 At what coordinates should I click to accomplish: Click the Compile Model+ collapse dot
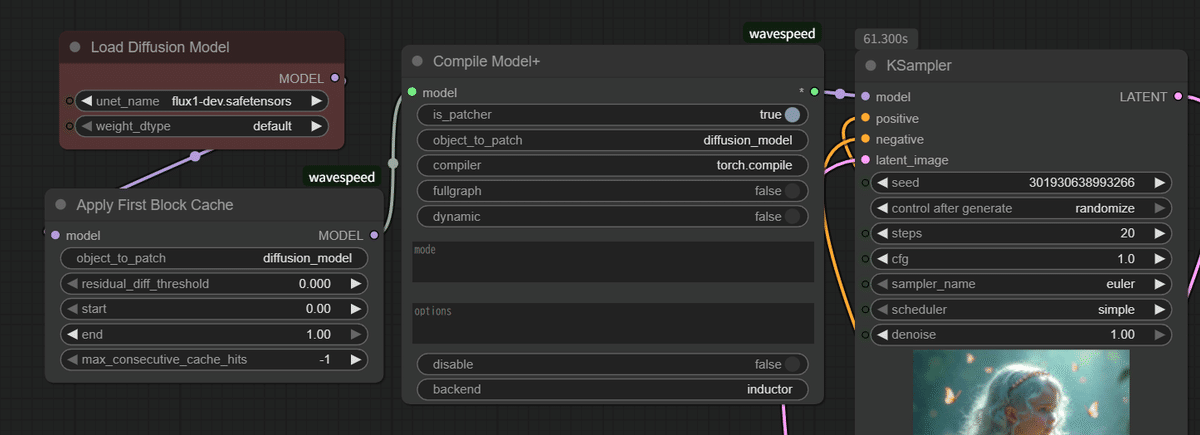click(x=417, y=62)
